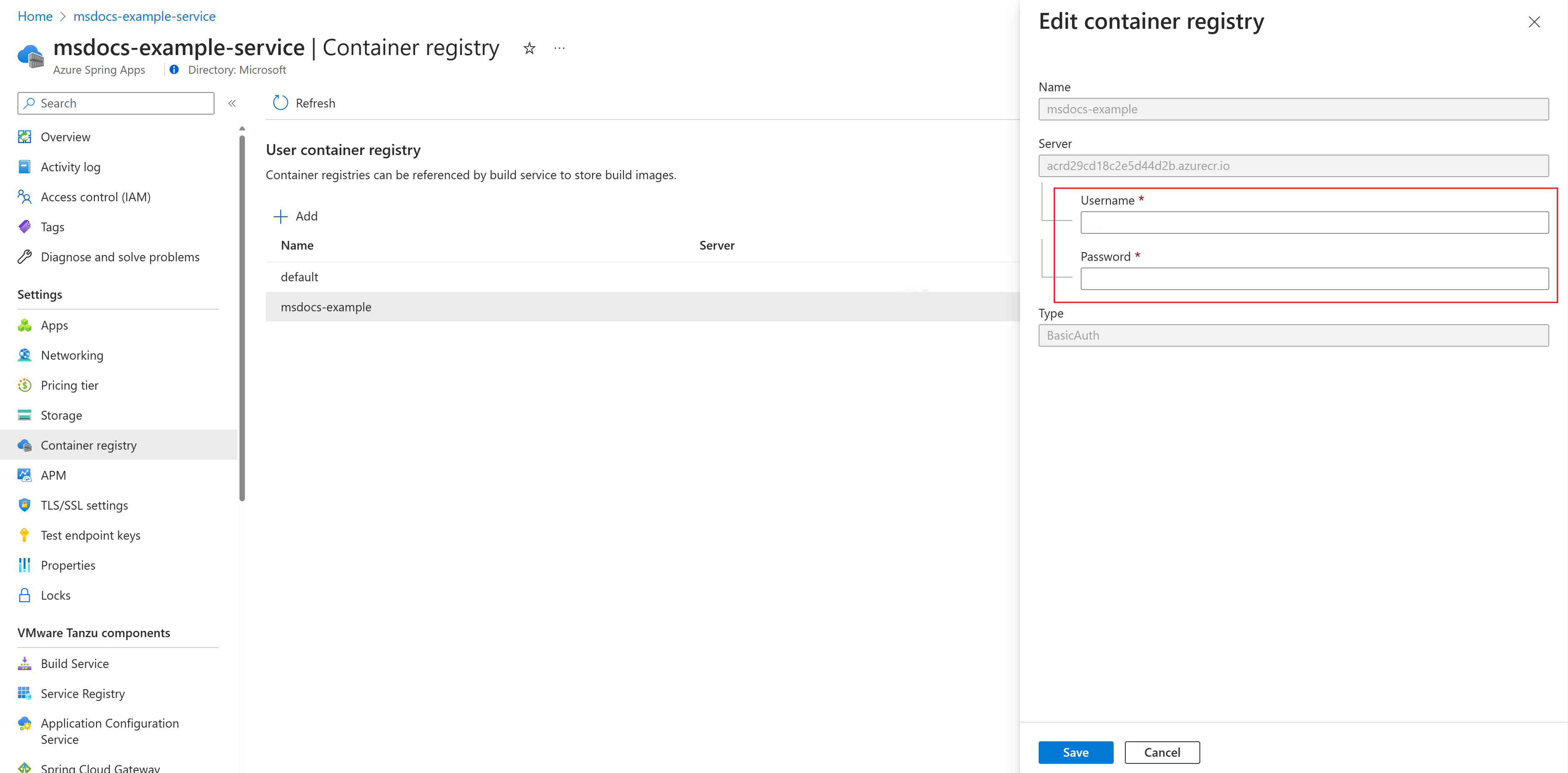Click the Container registry sidebar icon

coord(24,445)
